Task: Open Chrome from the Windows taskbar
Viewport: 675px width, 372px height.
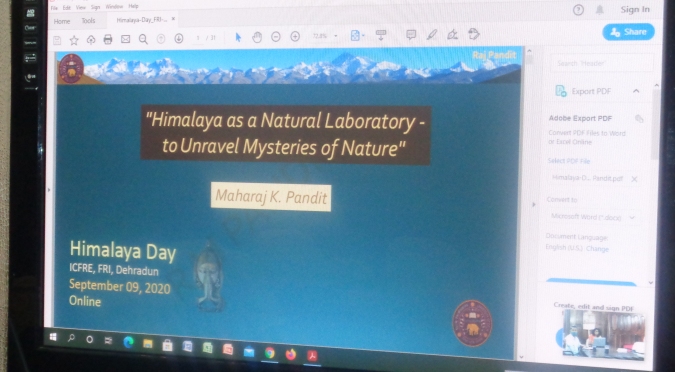Action: pos(270,353)
